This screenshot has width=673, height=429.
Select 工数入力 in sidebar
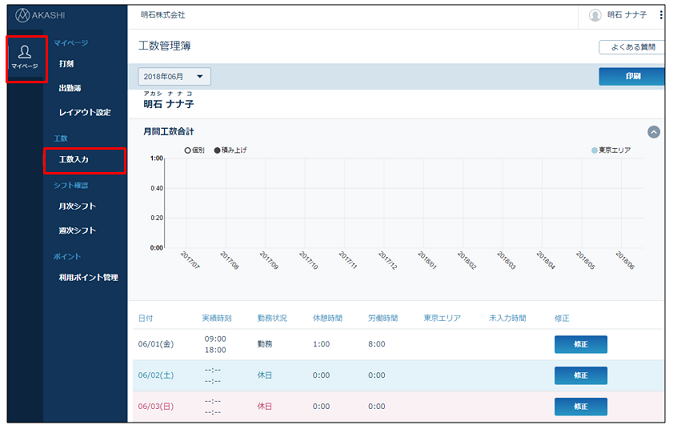coord(76,160)
